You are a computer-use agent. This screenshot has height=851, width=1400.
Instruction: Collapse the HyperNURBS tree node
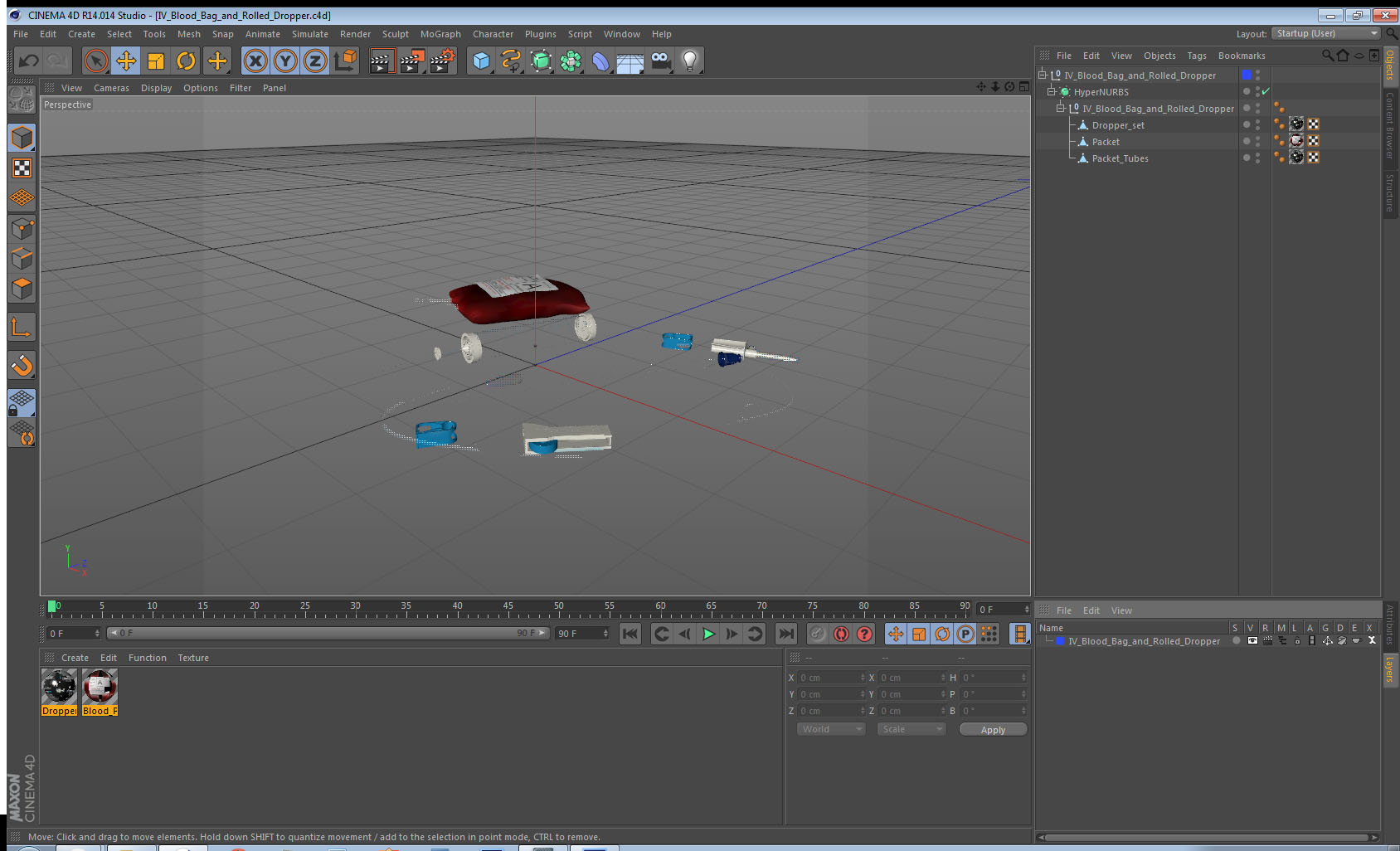(1051, 91)
